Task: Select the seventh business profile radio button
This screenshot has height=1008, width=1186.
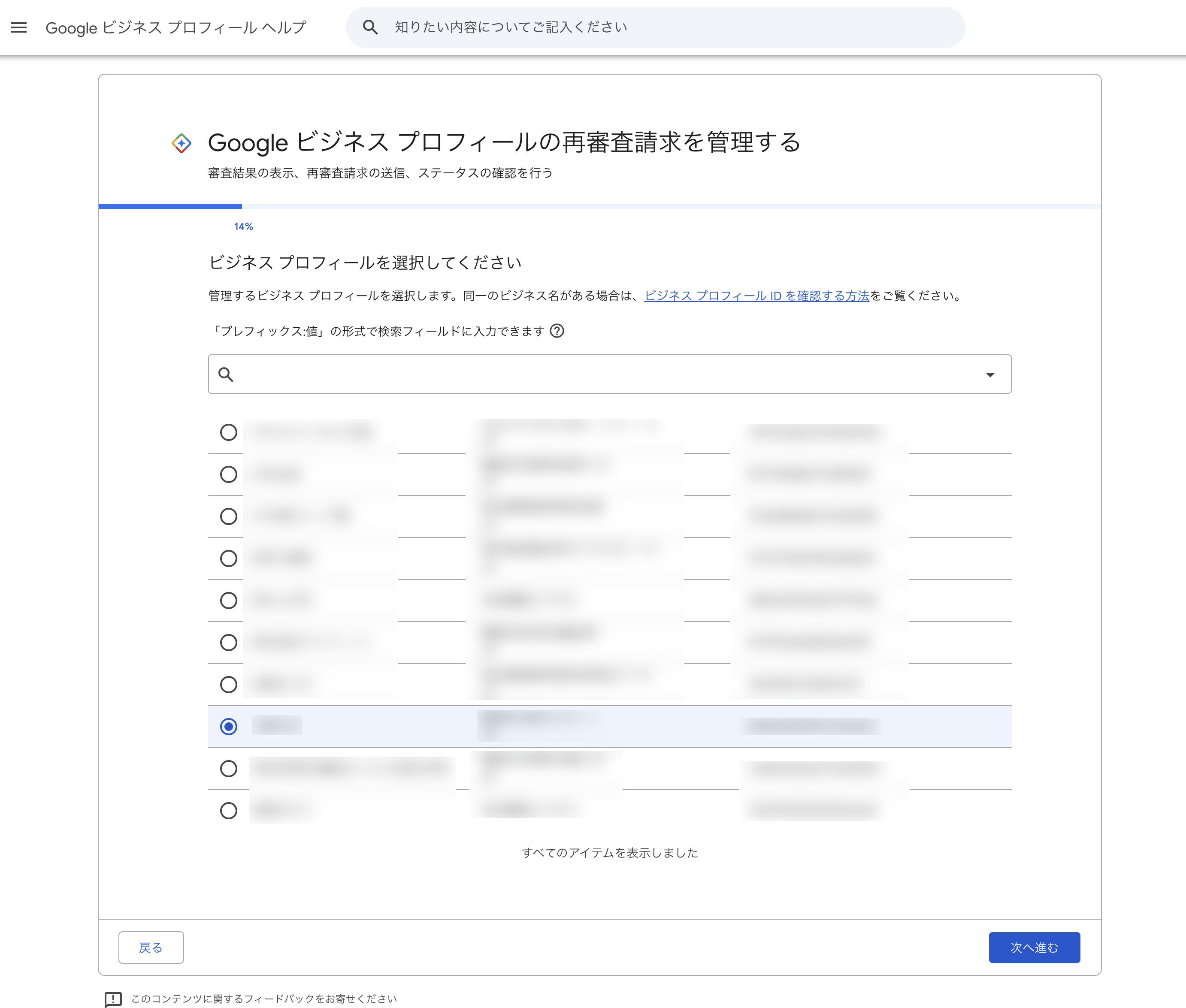Action: 229,685
